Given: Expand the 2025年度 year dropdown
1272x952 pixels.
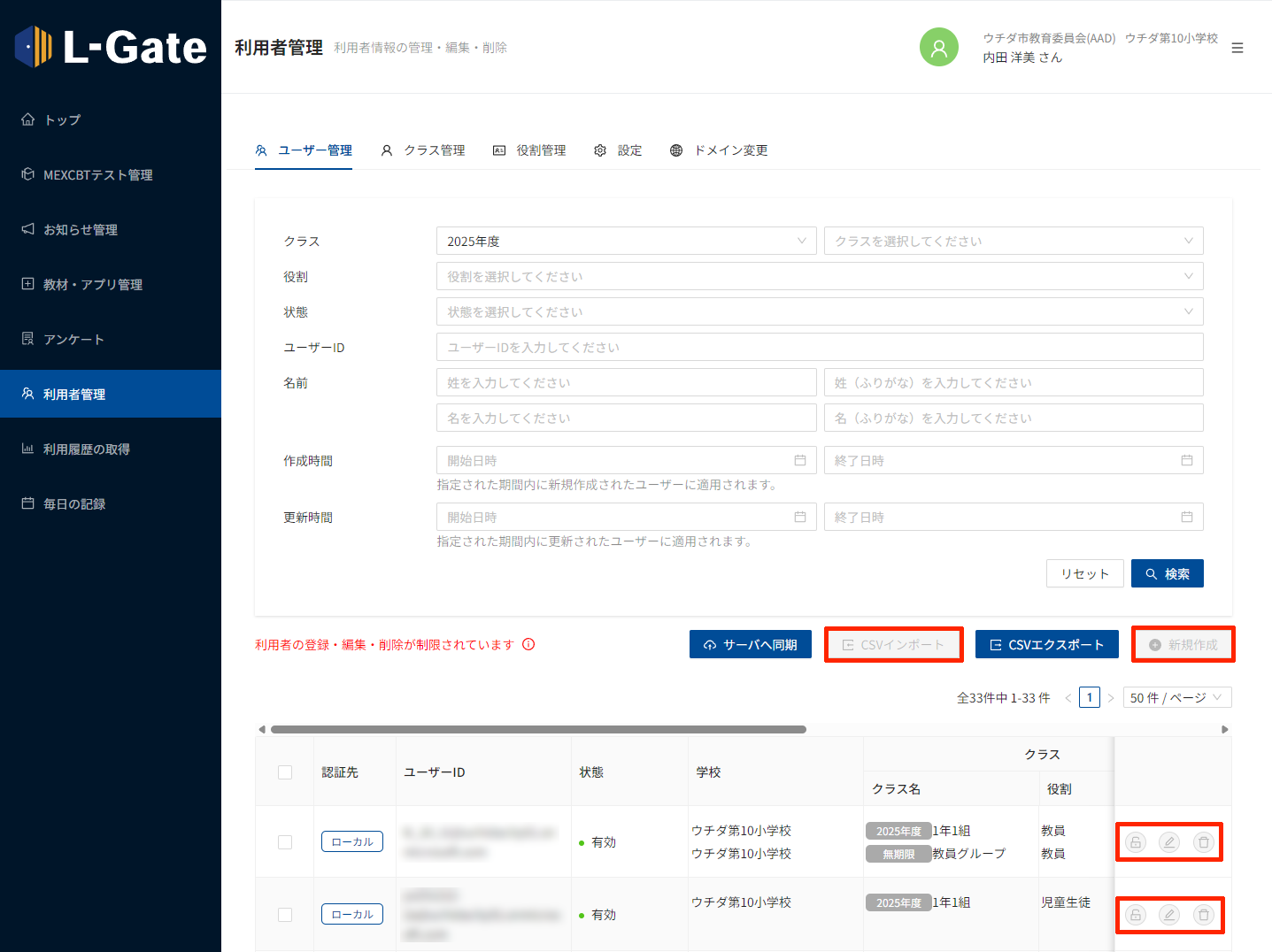Looking at the screenshot, I should click(x=626, y=241).
